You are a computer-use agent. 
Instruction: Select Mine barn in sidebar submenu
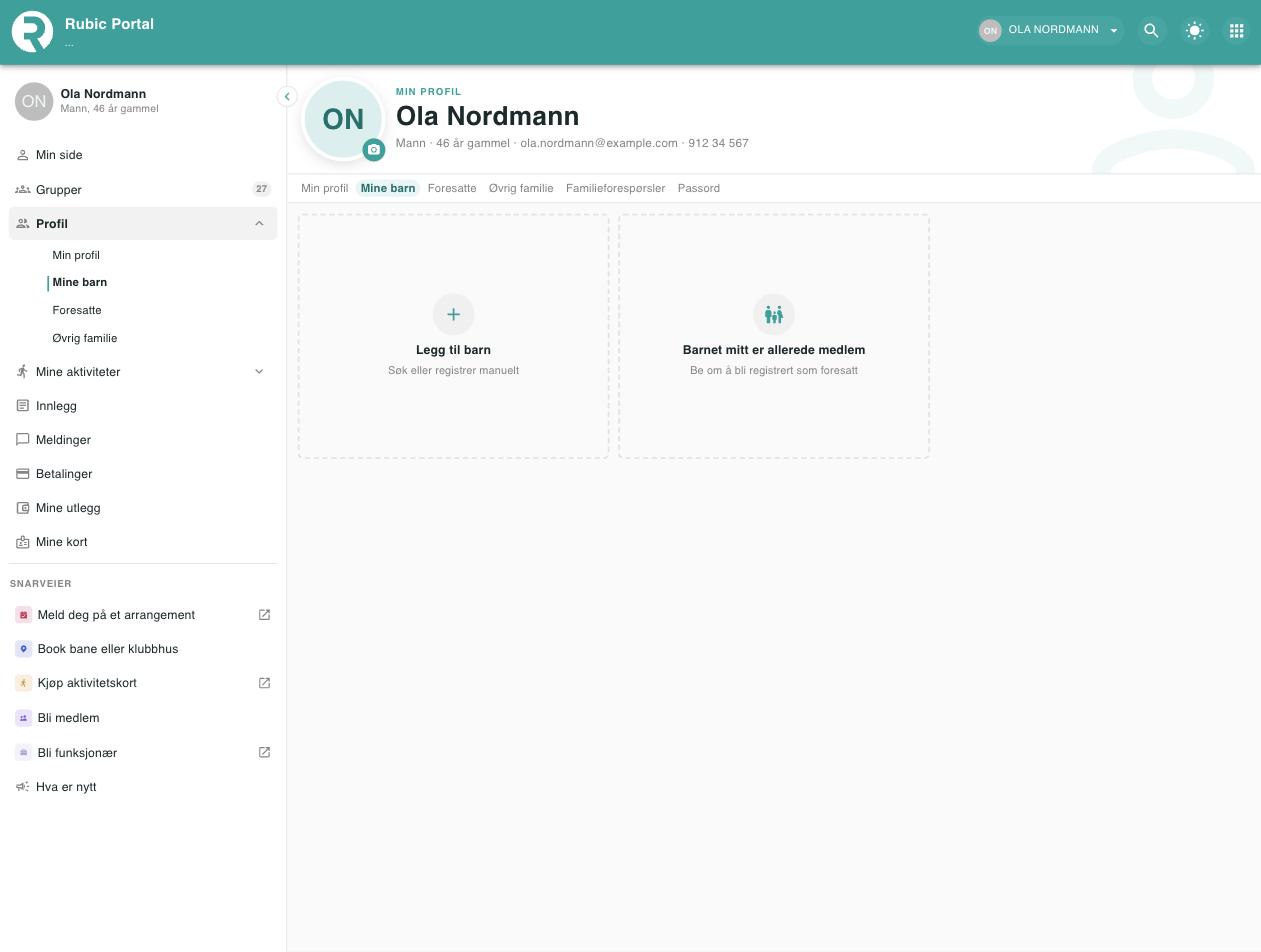(80, 282)
